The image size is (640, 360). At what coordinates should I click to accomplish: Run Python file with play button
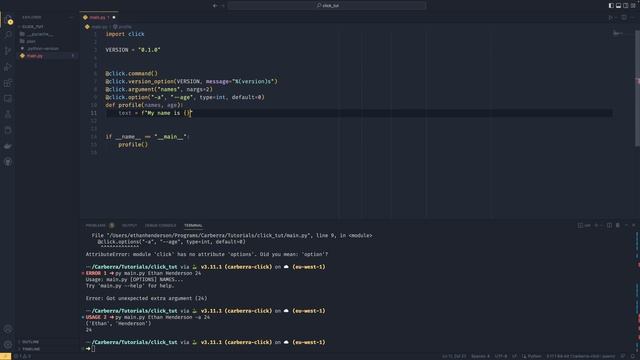click(611, 18)
